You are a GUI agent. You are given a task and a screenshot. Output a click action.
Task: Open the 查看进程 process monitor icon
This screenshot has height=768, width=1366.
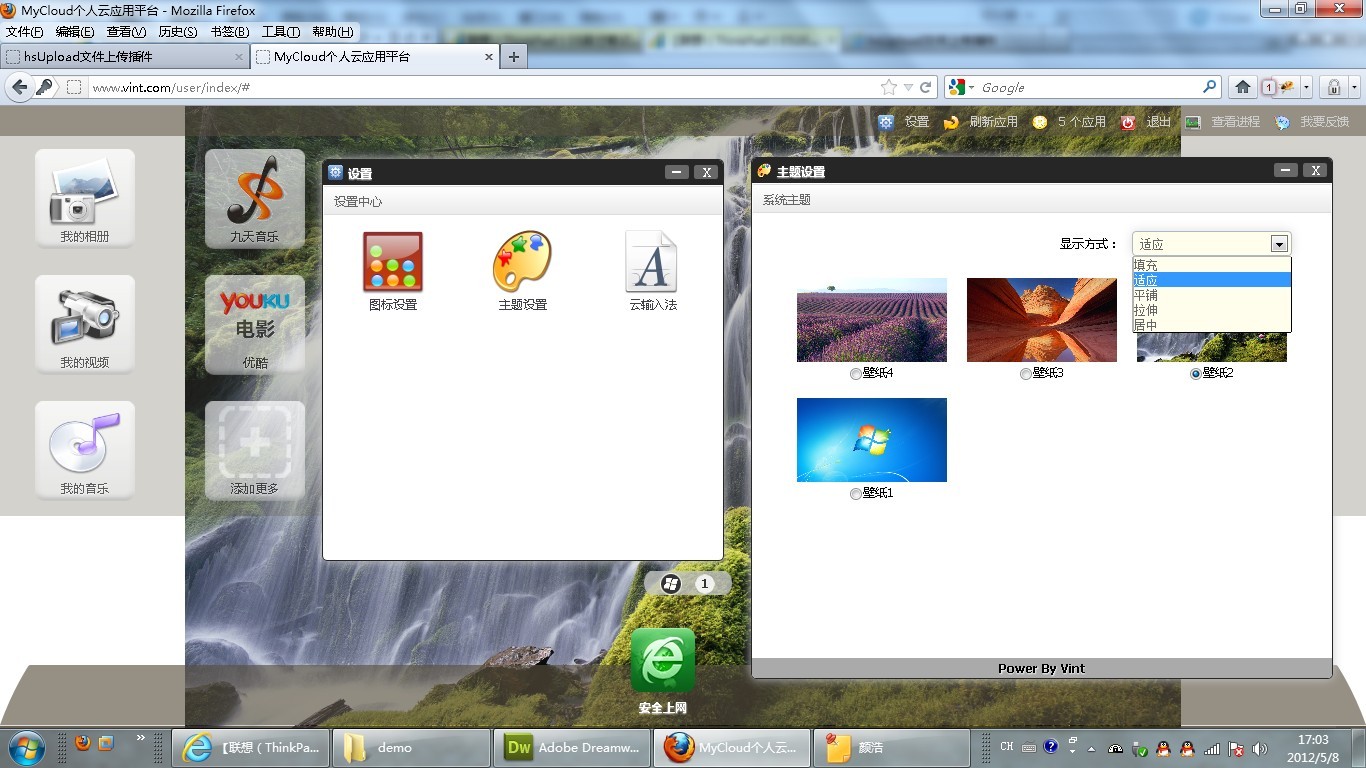coord(1193,122)
